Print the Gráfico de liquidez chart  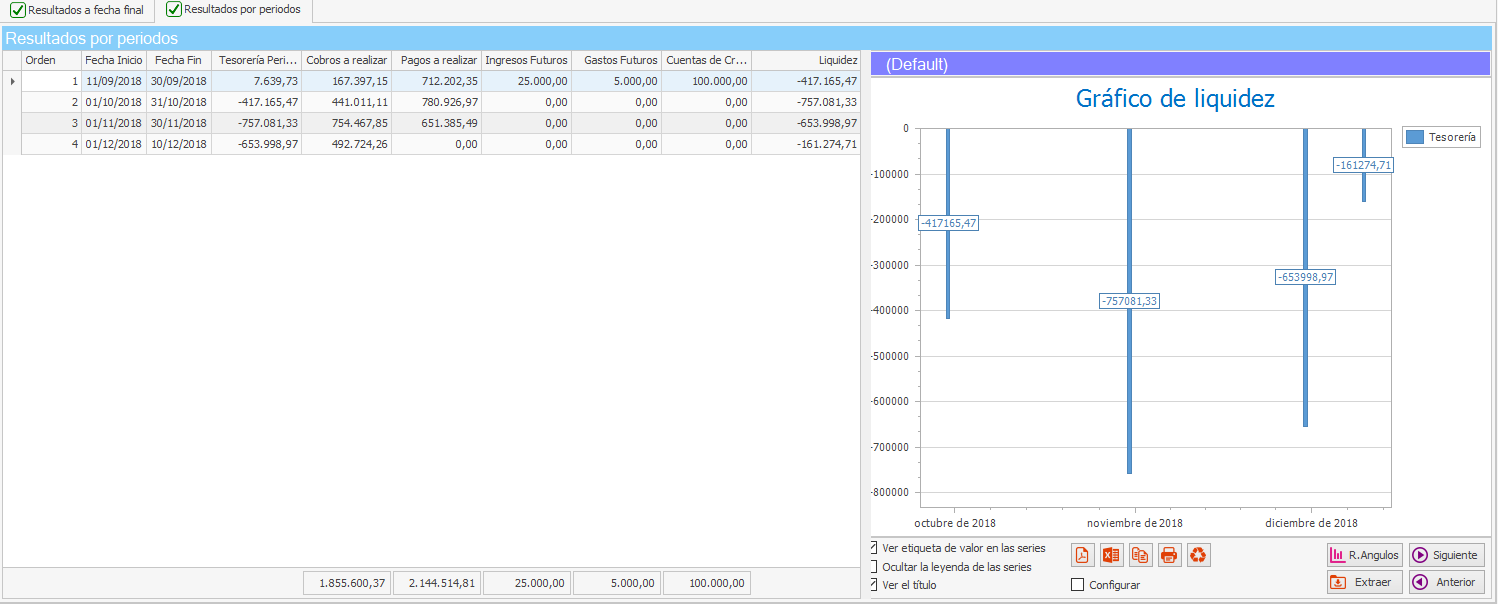[x=1169, y=555]
